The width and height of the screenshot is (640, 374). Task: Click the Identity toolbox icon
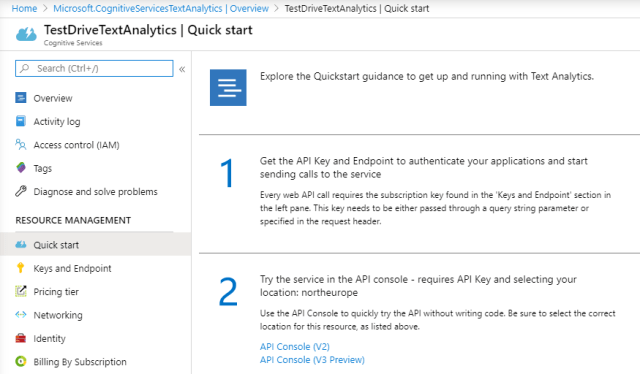click(x=21, y=338)
